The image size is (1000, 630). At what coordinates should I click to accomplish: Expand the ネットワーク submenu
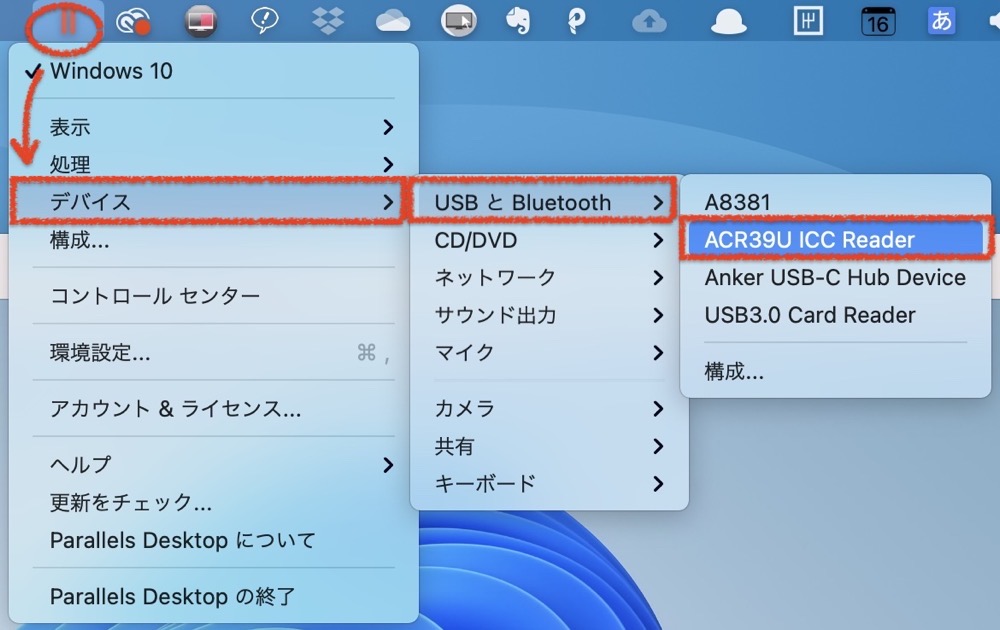tap(549, 277)
